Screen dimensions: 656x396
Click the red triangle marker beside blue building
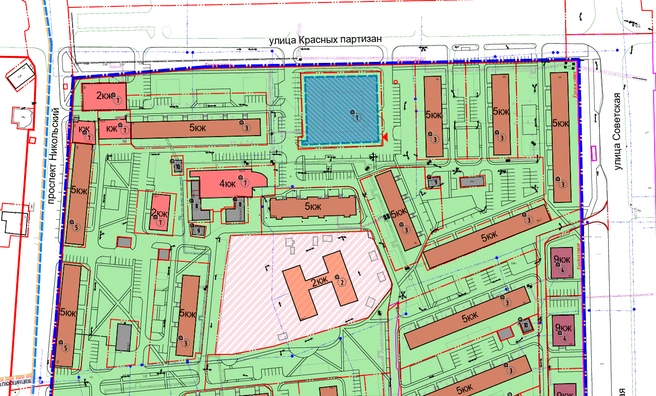[385, 137]
